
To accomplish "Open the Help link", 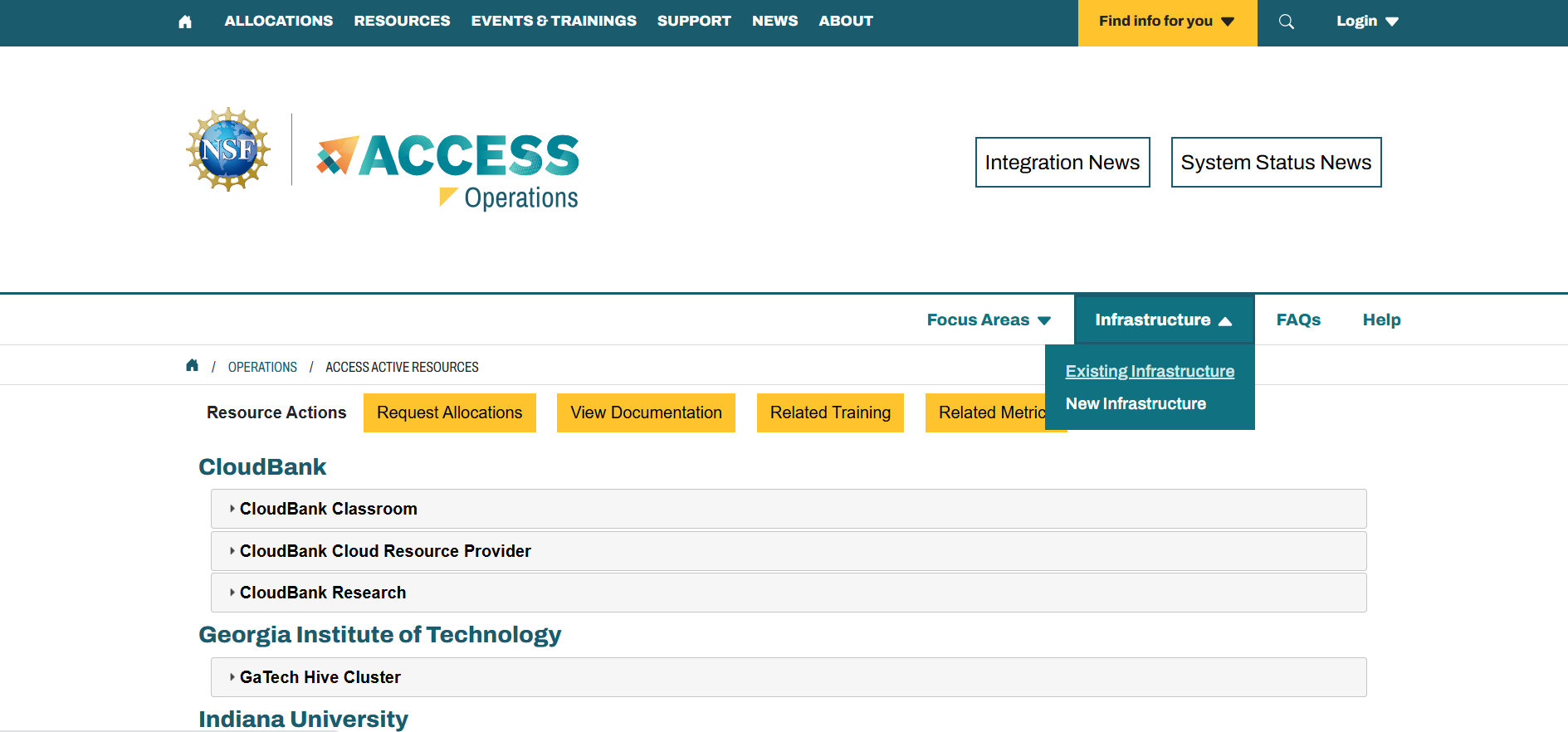I will (x=1381, y=320).
